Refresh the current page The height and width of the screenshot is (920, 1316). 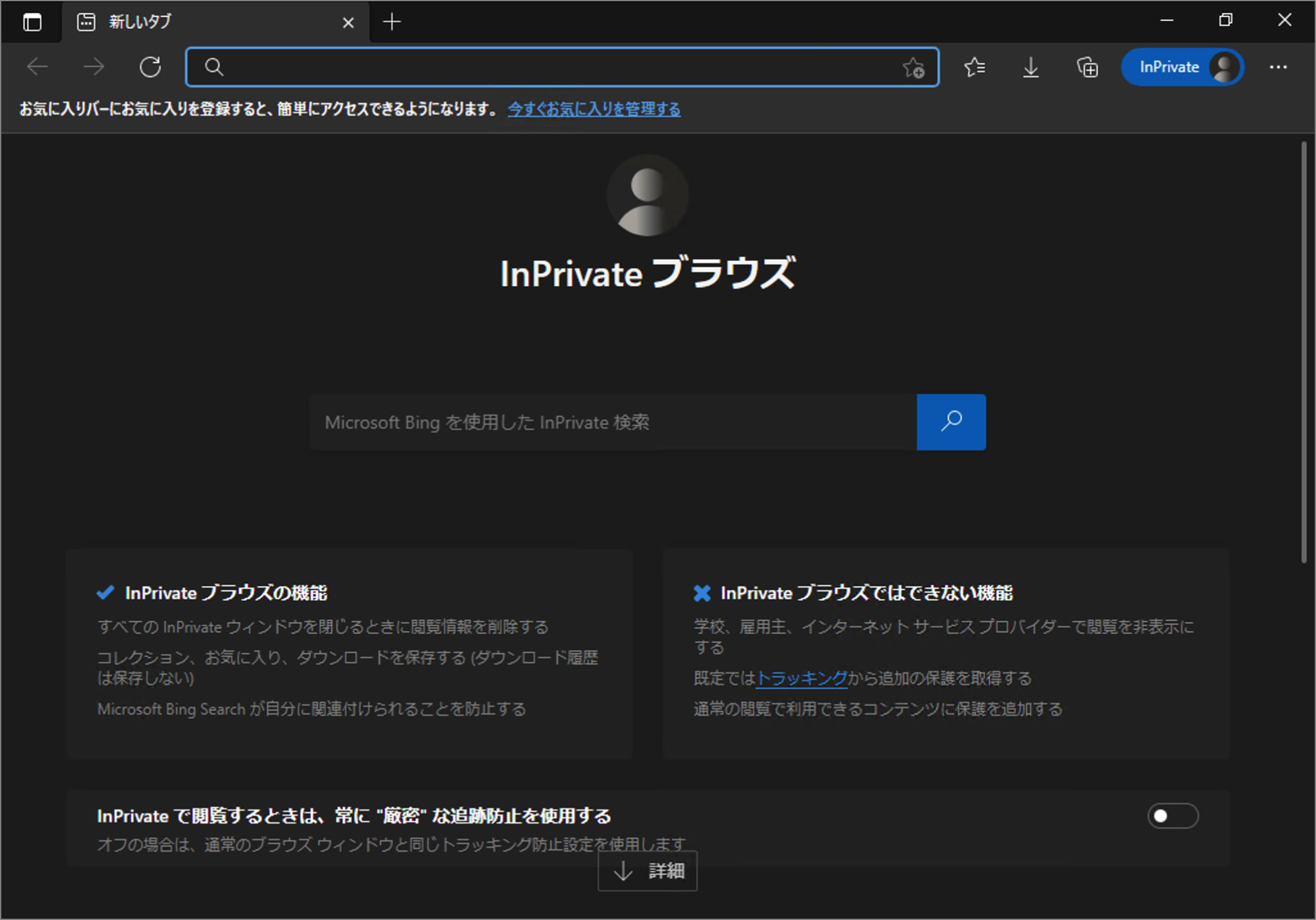tap(150, 66)
